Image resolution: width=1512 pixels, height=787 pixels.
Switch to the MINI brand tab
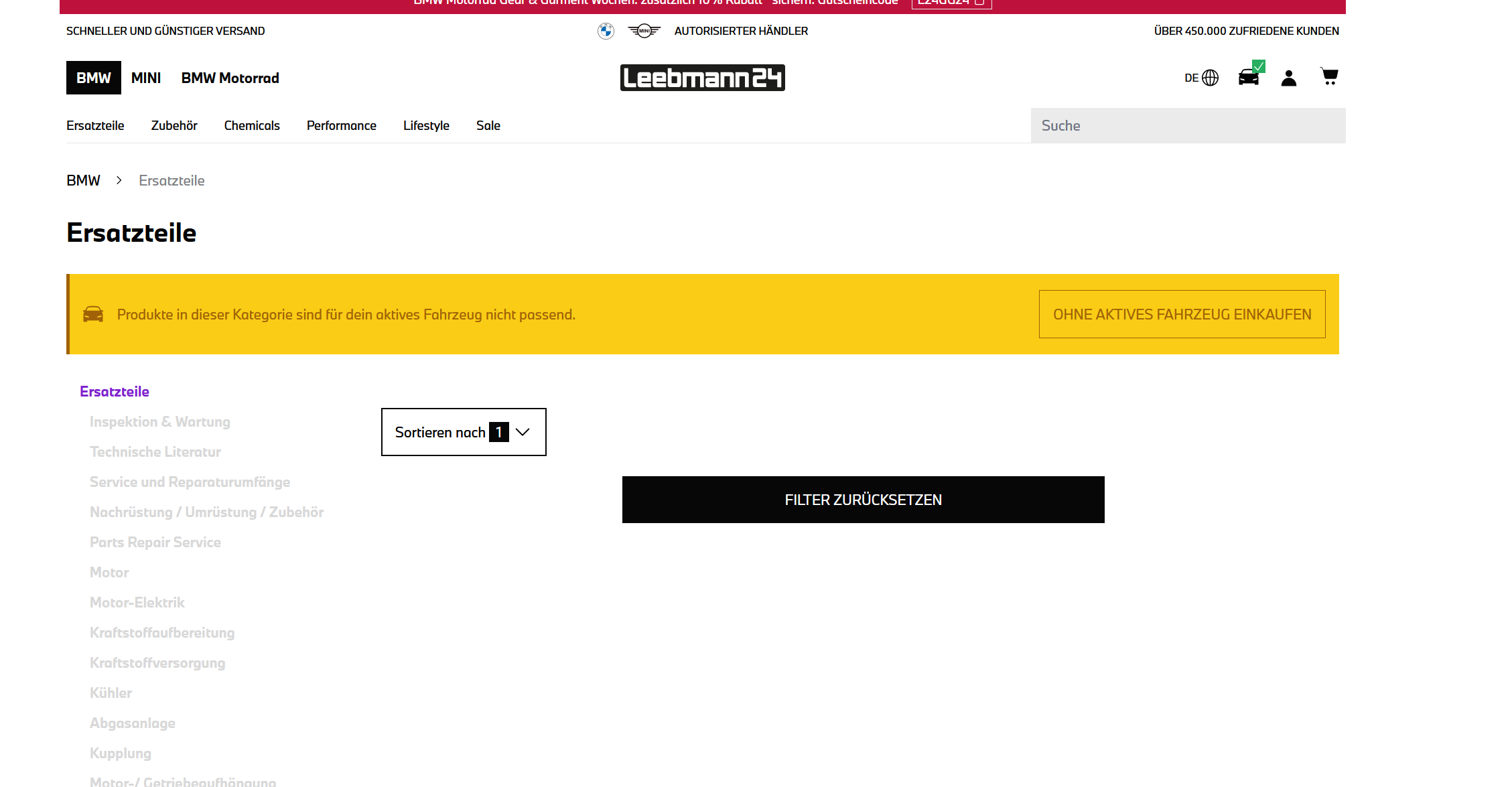(x=145, y=78)
